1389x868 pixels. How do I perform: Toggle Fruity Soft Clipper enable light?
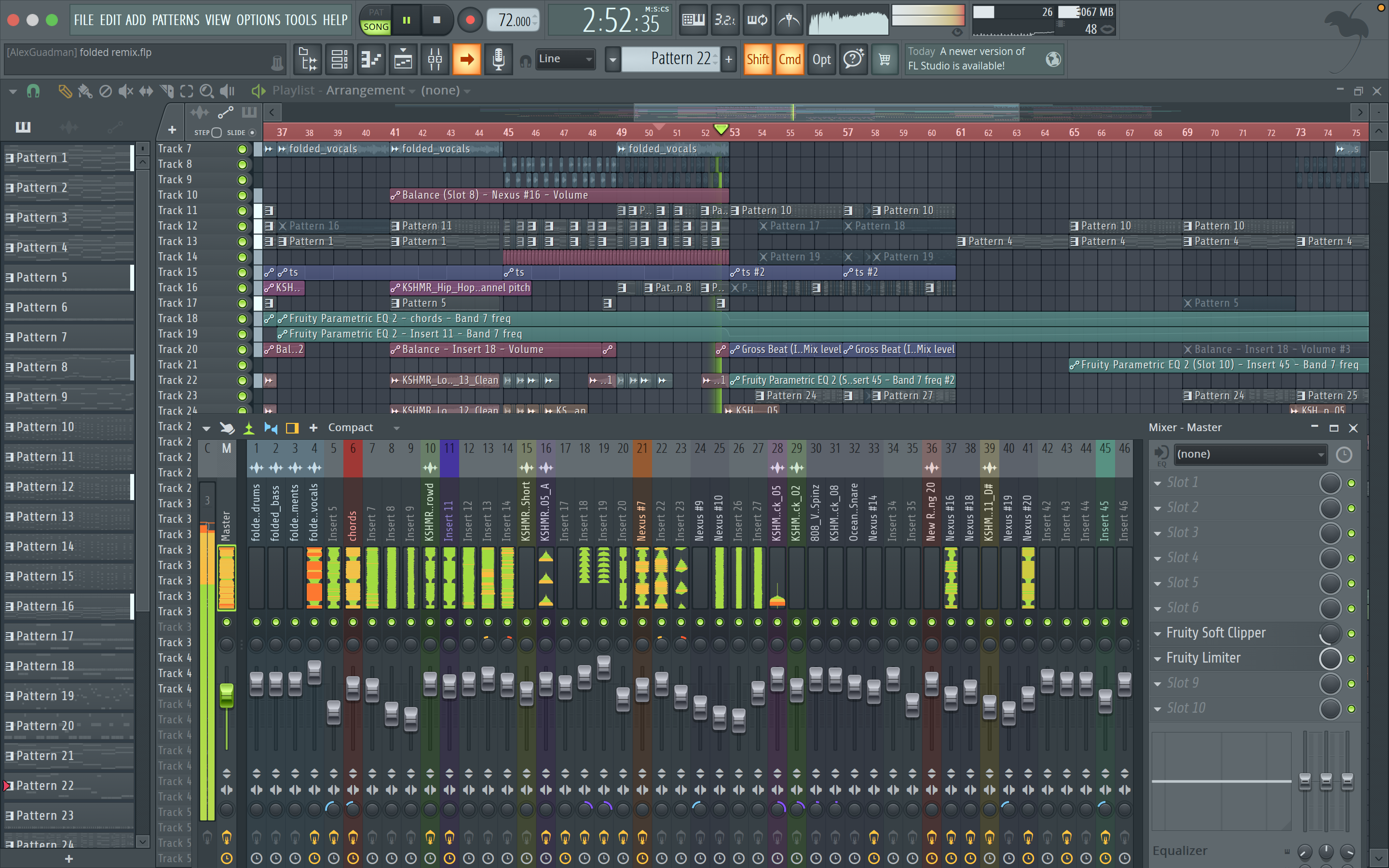click(1352, 633)
